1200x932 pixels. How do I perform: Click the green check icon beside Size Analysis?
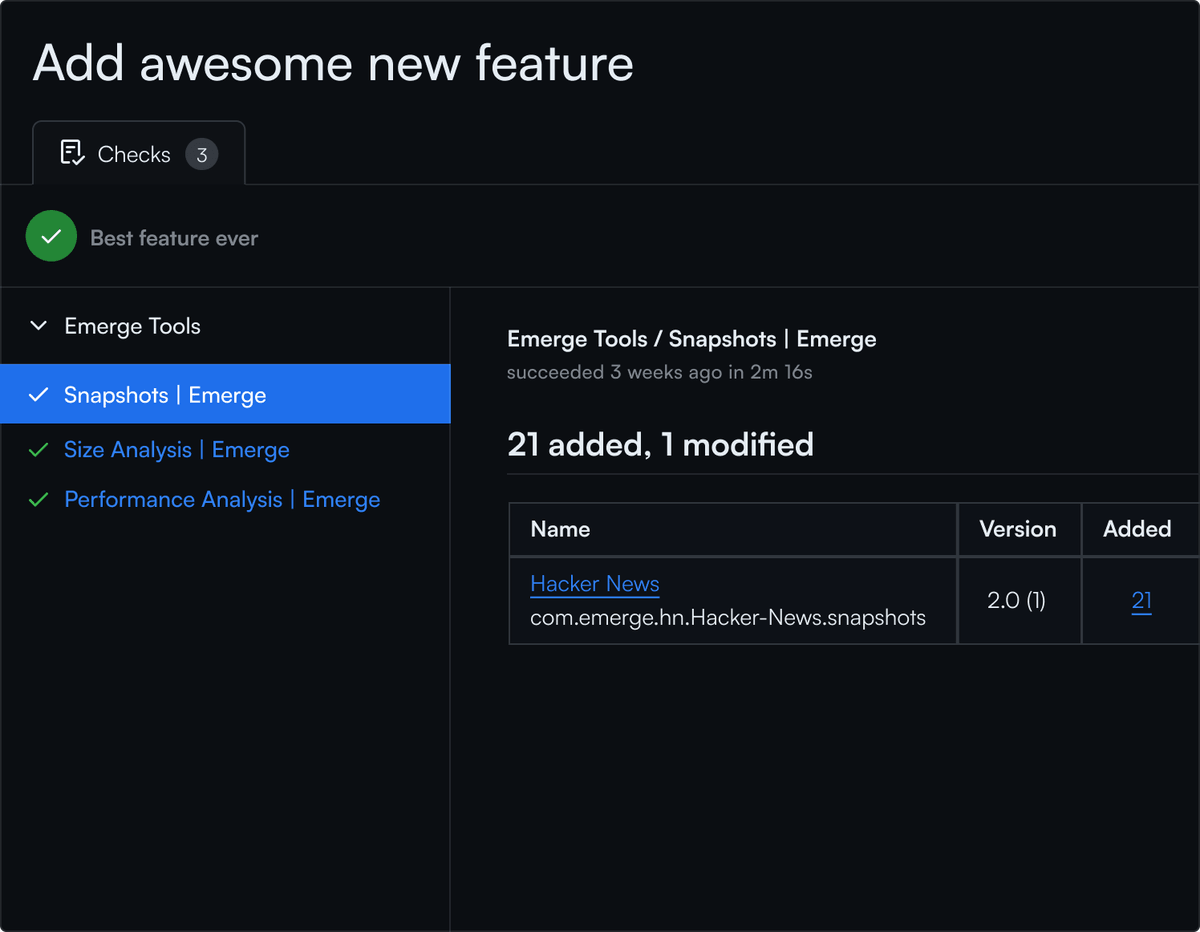tap(38, 450)
